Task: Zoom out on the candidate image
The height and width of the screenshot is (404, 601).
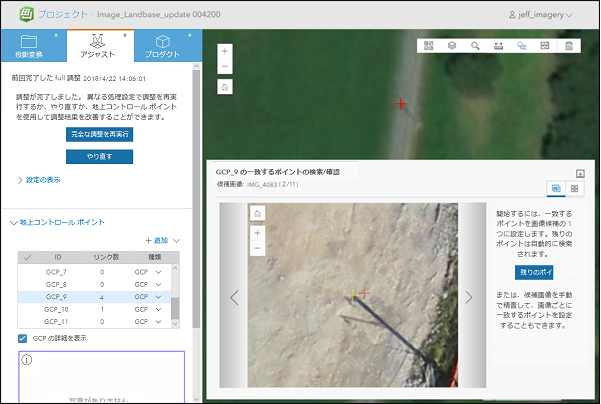Action: (x=258, y=248)
